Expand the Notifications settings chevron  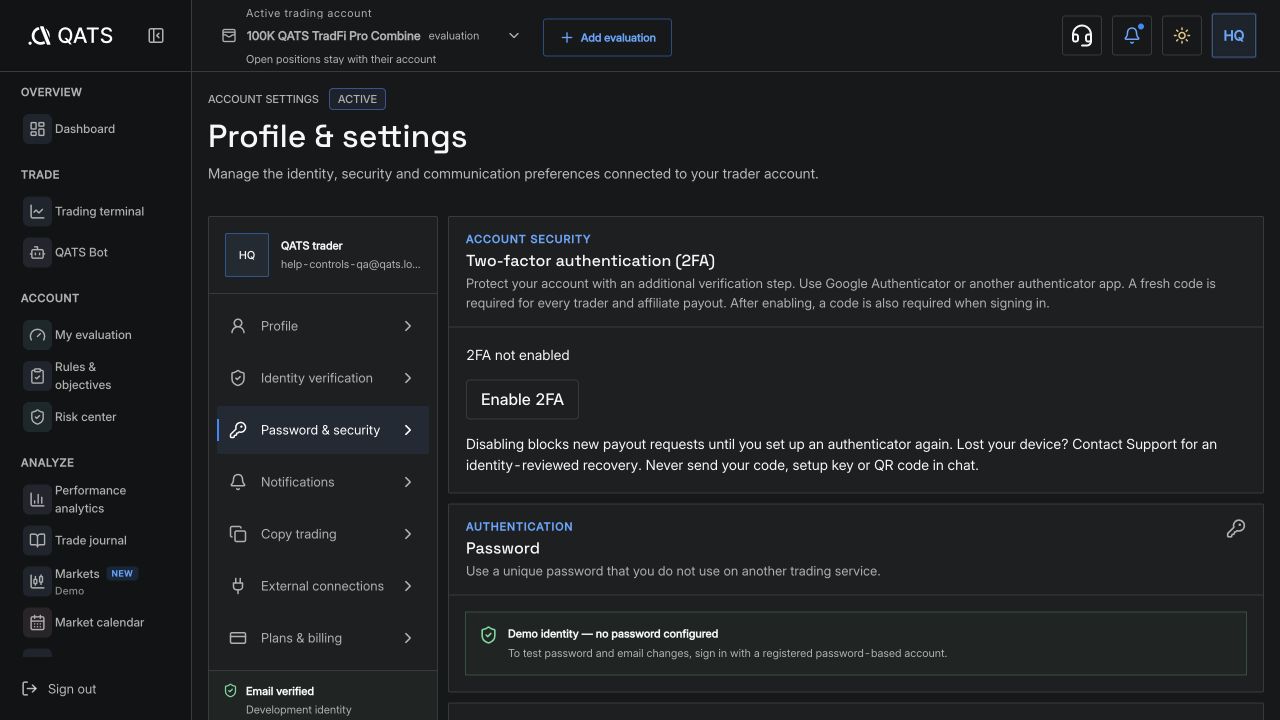click(x=408, y=482)
